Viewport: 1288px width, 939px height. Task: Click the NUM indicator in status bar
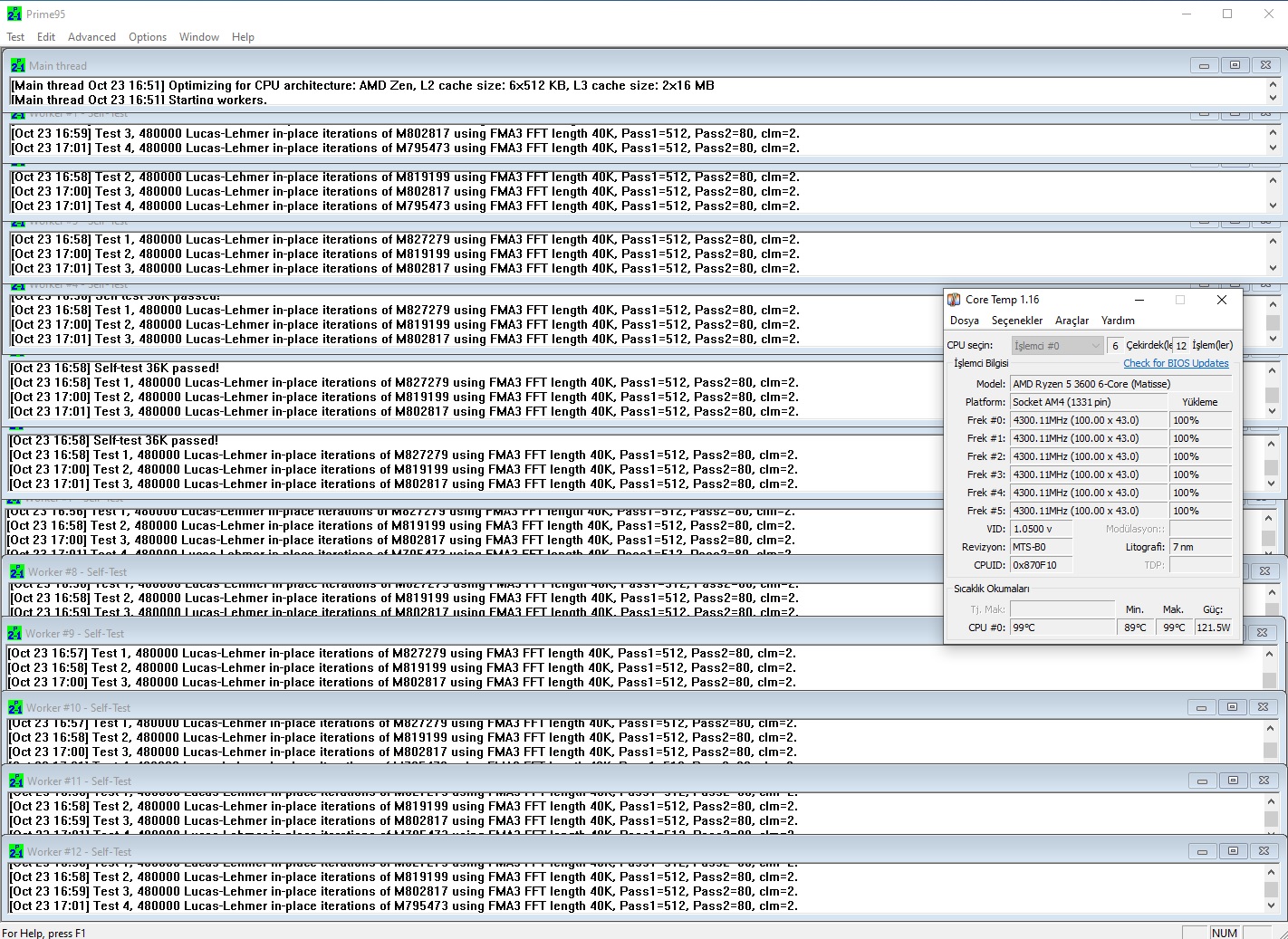[1225, 933]
